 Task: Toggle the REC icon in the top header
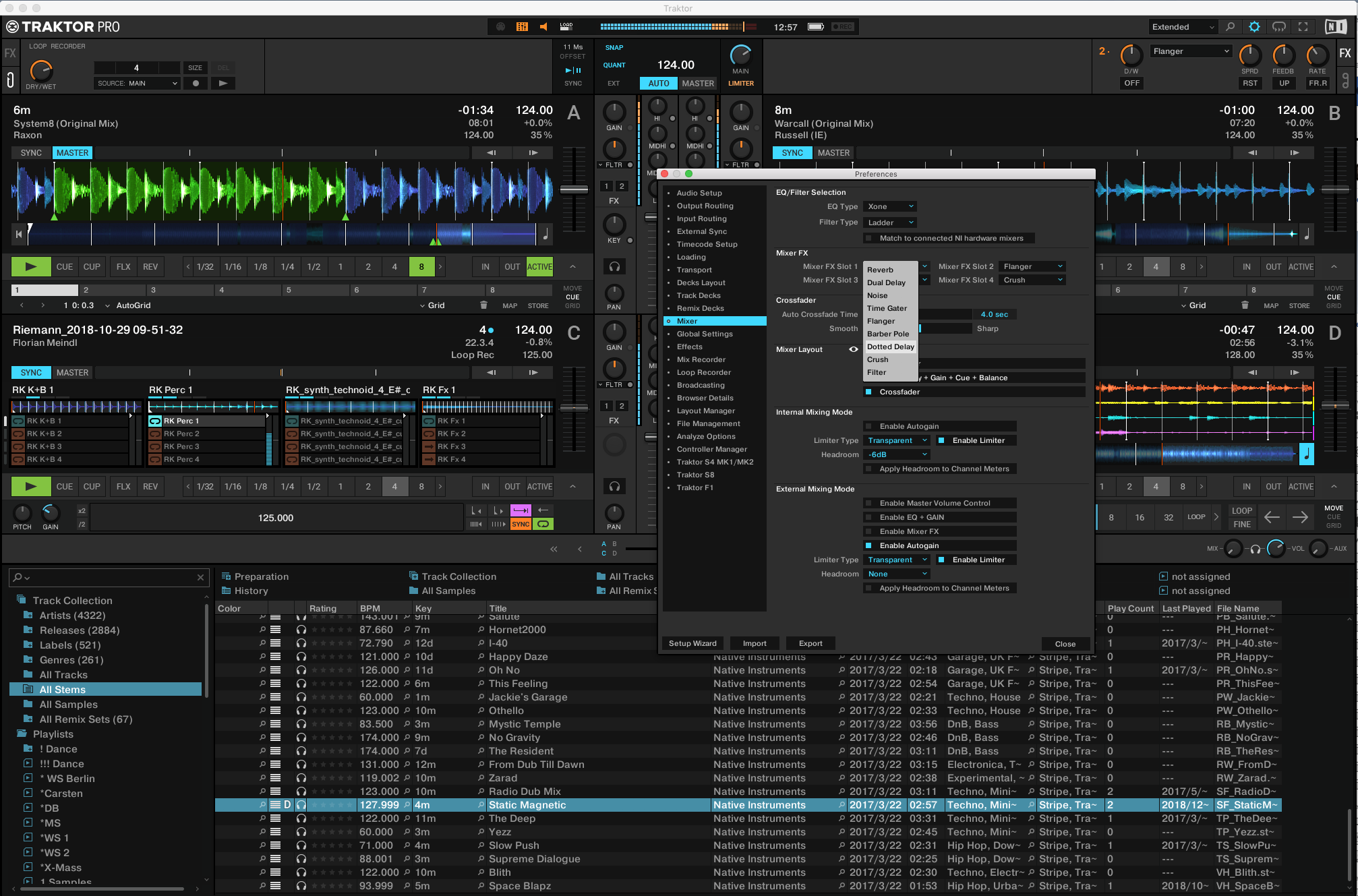[x=842, y=27]
